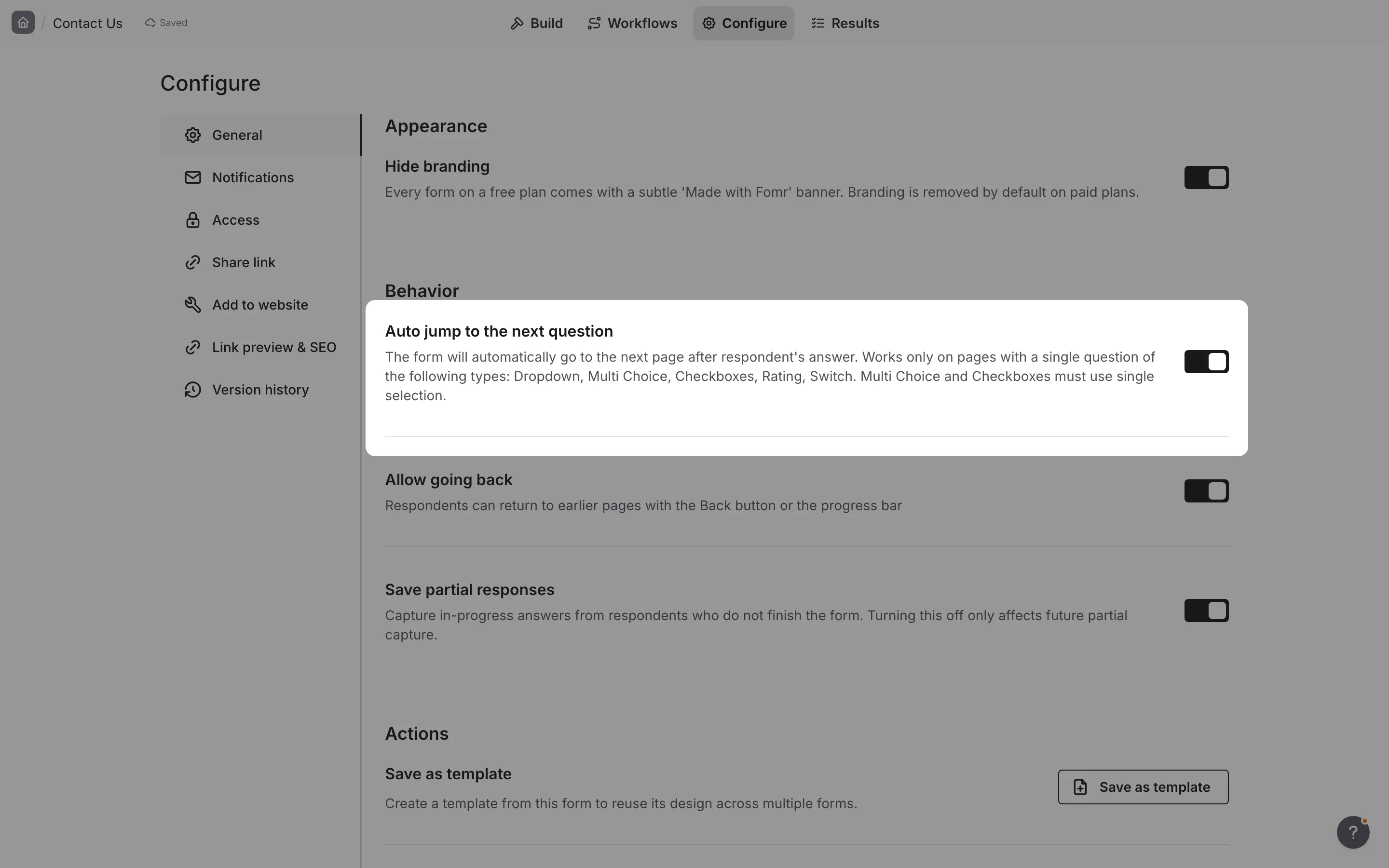Viewport: 1389px width, 868px height.
Task: Select the General sidebar item
Action: (x=260, y=135)
